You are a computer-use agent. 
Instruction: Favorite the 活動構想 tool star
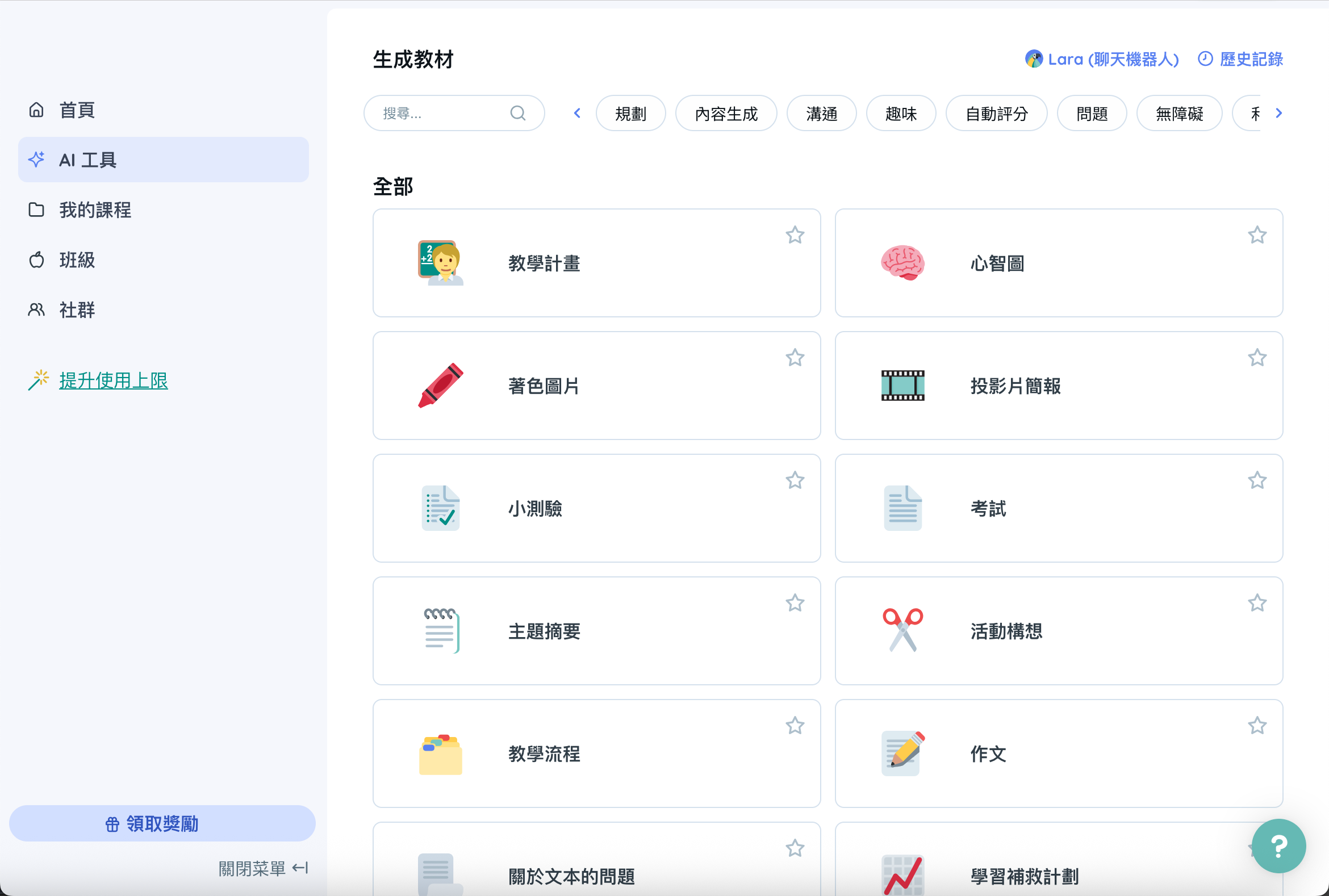pos(1257,603)
